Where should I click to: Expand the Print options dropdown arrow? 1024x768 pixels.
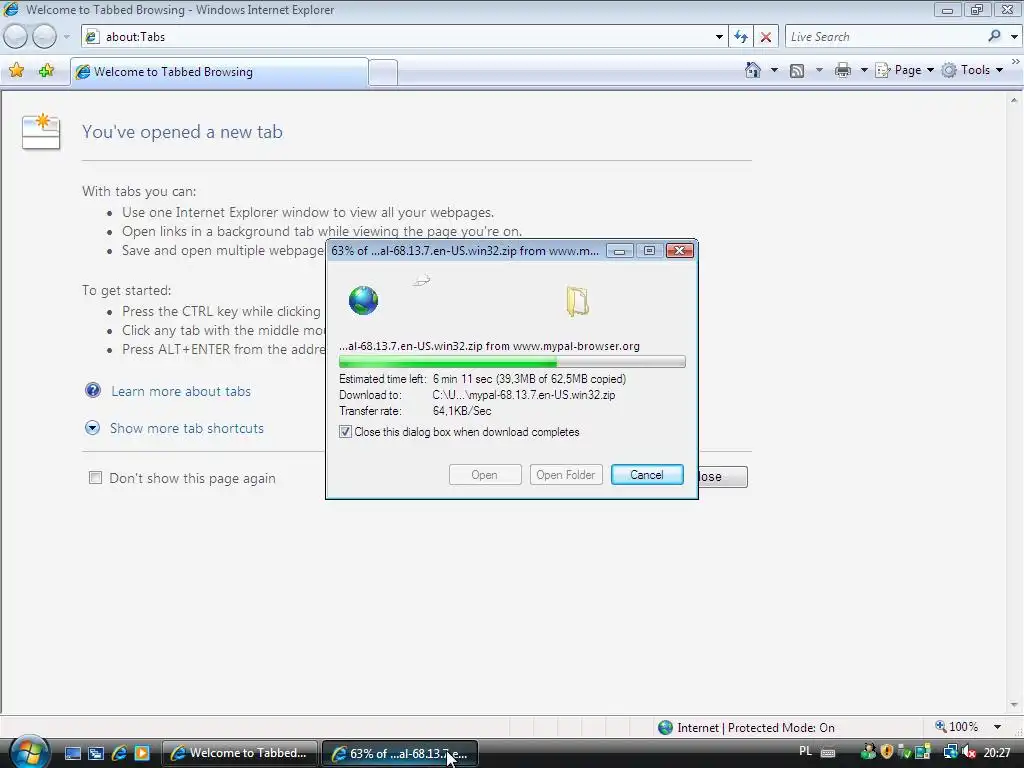coord(864,70)
